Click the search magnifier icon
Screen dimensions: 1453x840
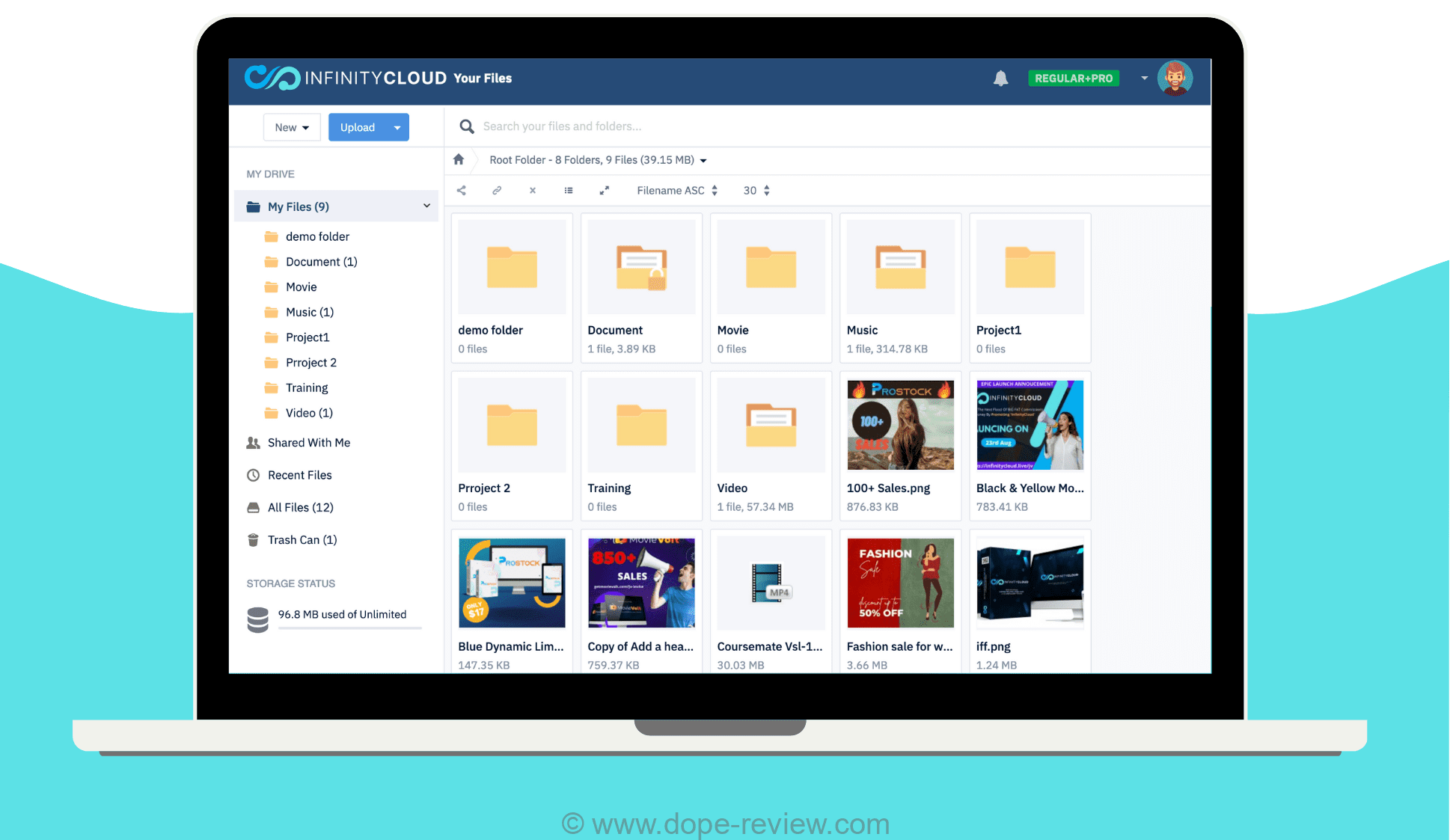pyautogui.click(x=467, y=126)
